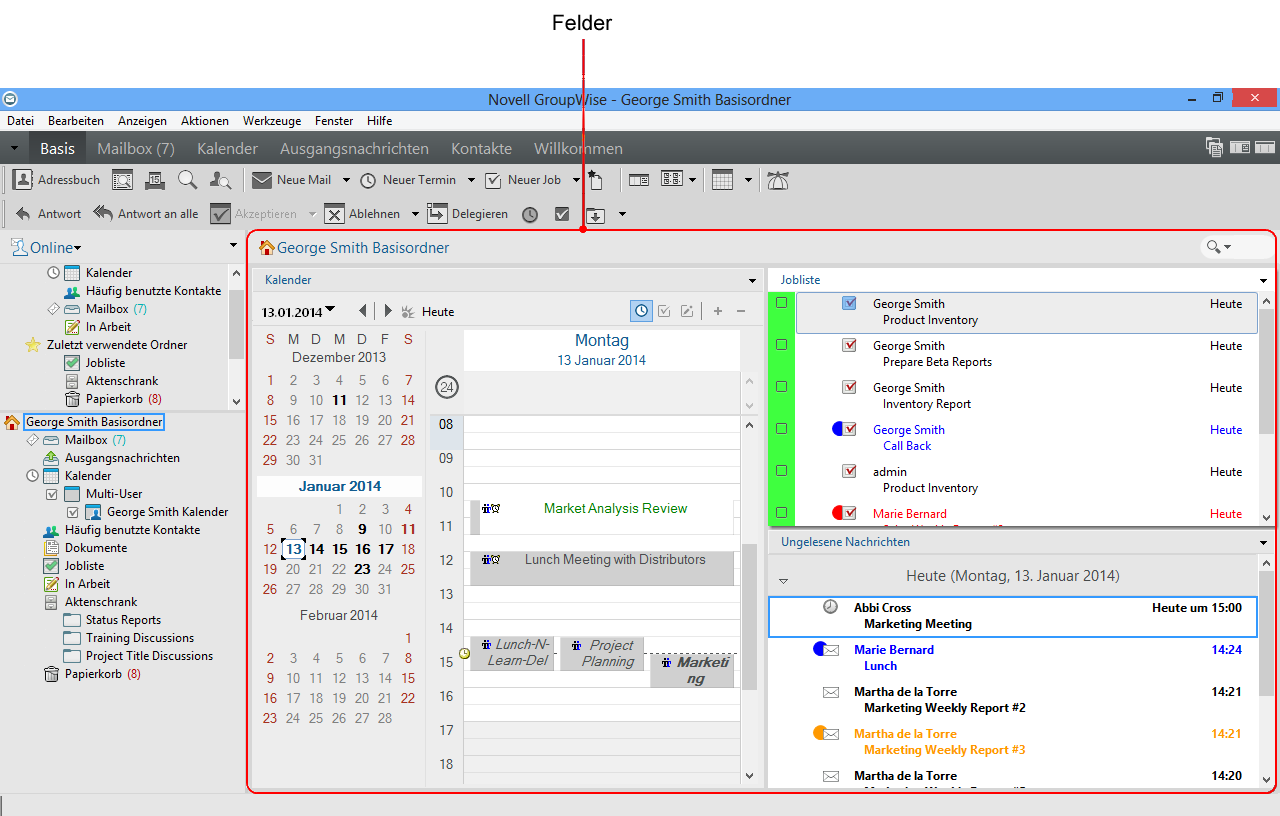
Task: Toggle the Multi-User calendar checkbox
Action: tap(52, 494)
